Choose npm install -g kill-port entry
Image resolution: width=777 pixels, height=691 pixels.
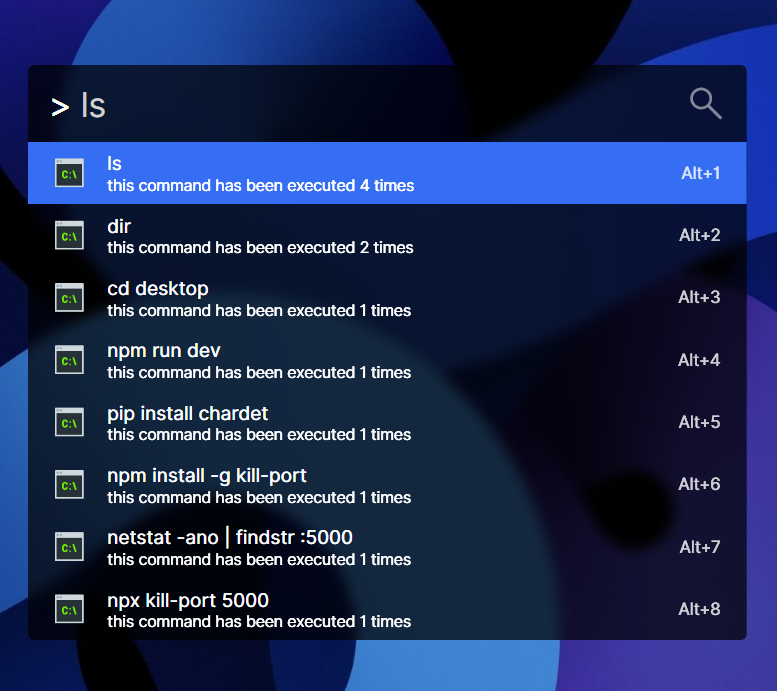(387, 484)
